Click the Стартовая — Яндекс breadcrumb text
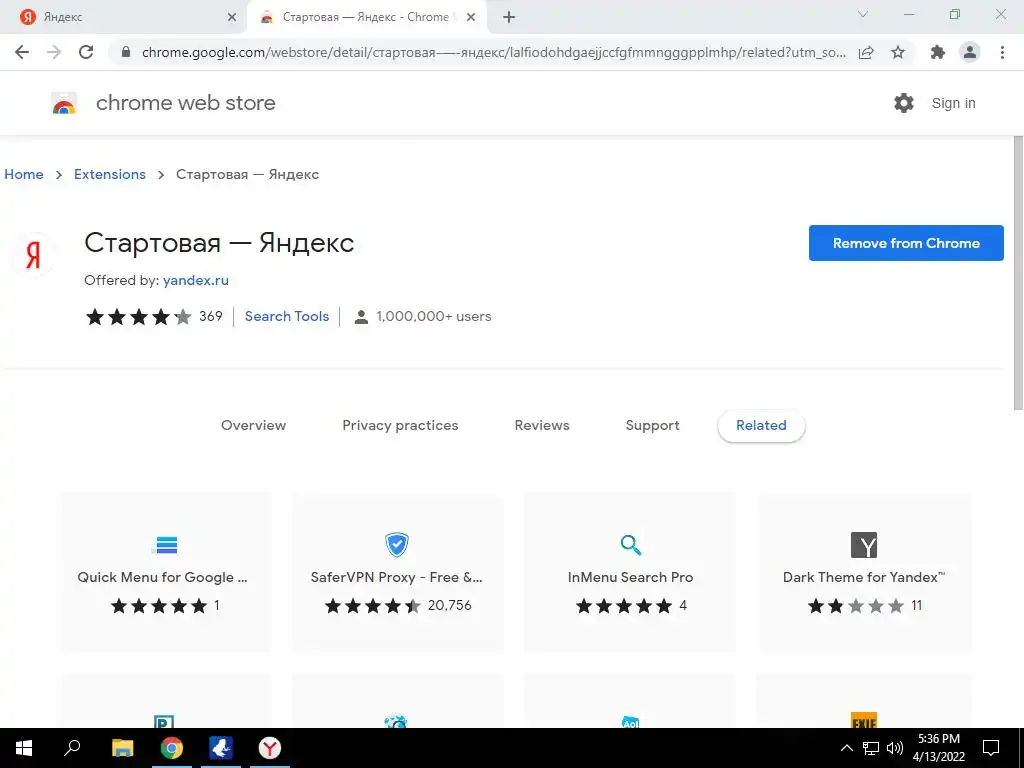Screen dimensions: 1024x768 (x=248, y=174)
